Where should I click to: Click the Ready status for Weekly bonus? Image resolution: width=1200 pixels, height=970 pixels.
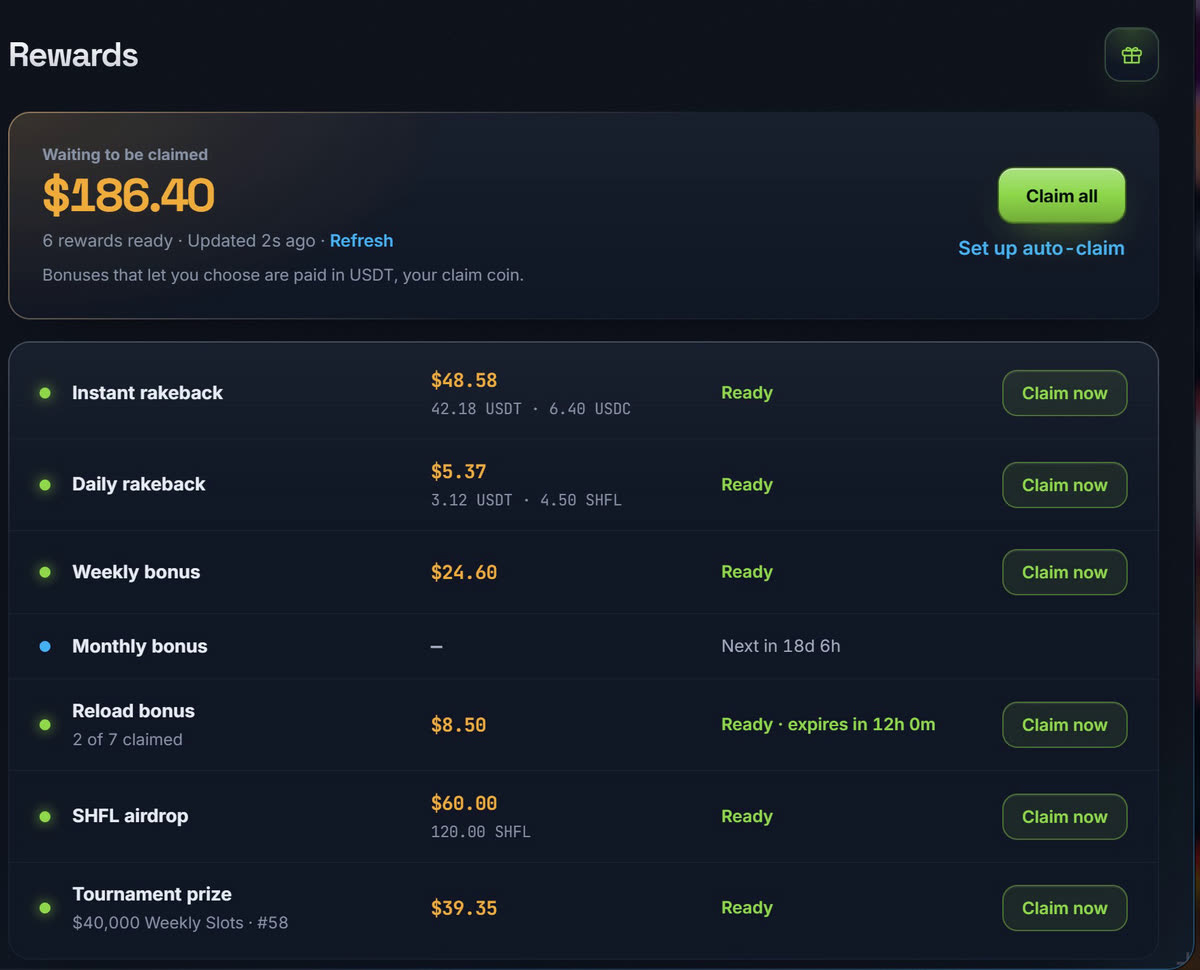coord(747,572)
